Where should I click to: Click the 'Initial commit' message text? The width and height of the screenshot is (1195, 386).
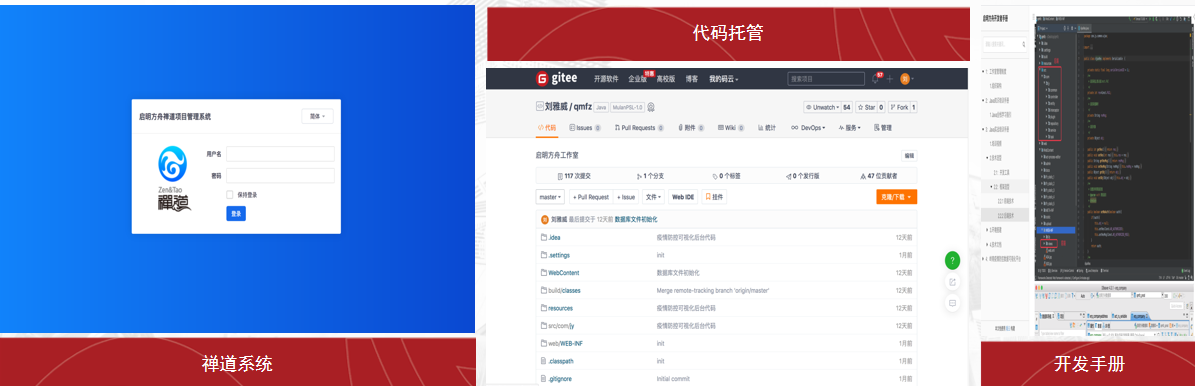(x=673, y=378)
